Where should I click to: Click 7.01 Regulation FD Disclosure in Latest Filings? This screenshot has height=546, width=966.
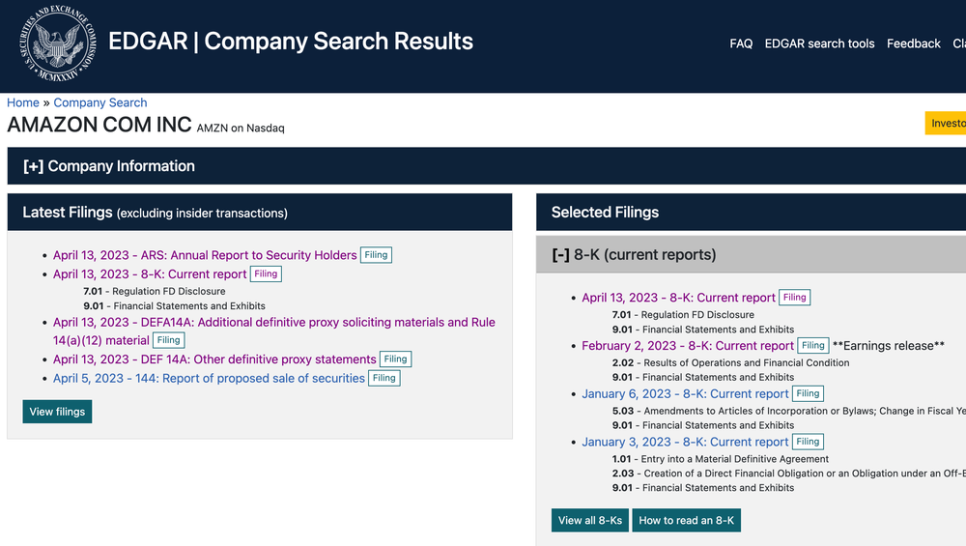pyautogui.click(x=155, y=291)
